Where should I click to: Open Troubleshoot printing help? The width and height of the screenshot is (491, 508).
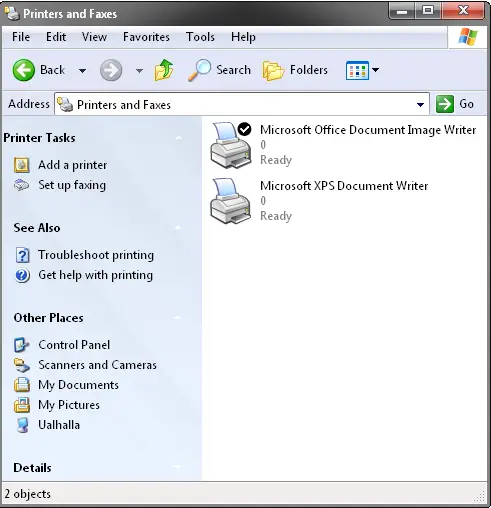(x=96, y=255)
